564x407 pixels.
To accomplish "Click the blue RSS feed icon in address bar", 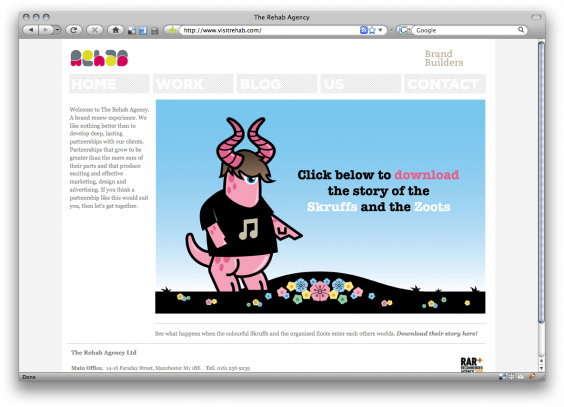I will pyautogui.click(x=363, y=31).
